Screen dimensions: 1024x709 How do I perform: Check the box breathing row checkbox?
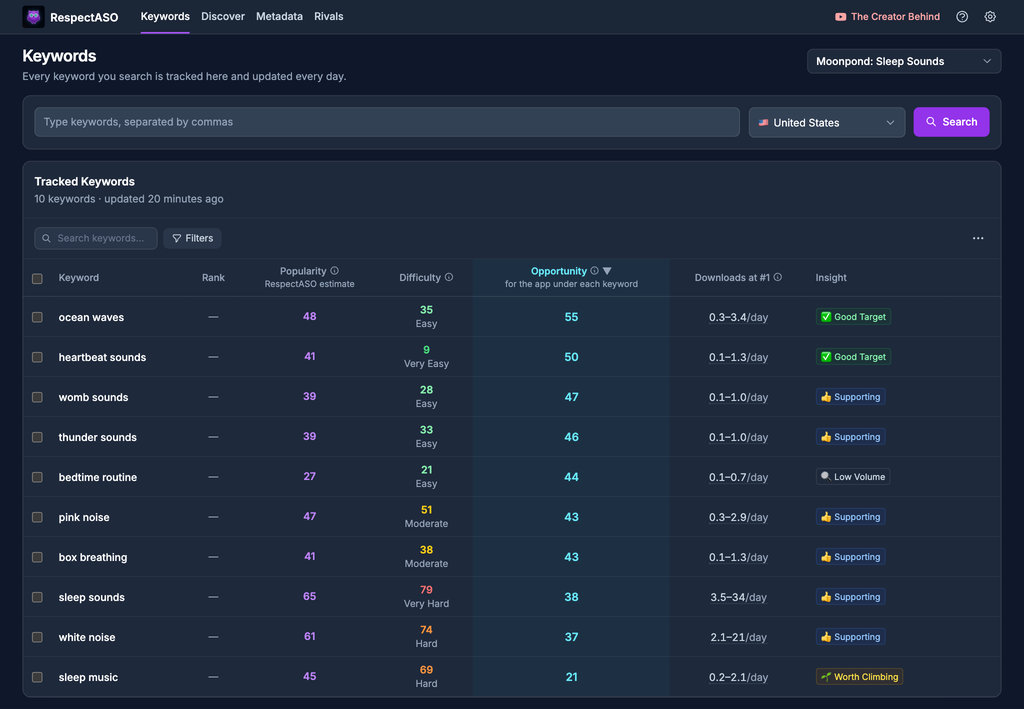[37, 558]
